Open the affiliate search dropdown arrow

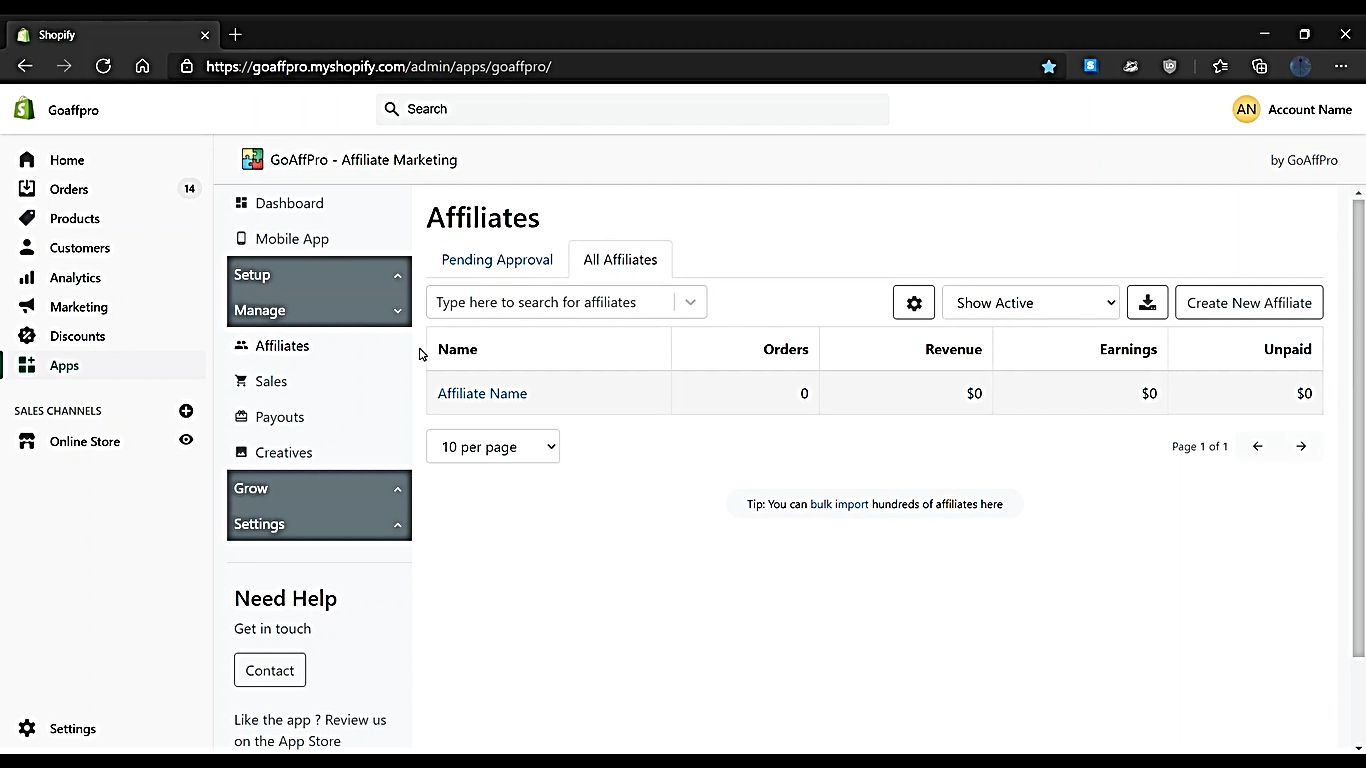[x=690, y=302]
